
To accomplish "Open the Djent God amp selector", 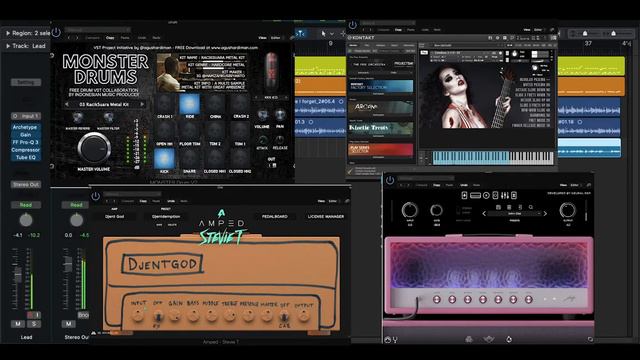I will click(x=114, y=216).
